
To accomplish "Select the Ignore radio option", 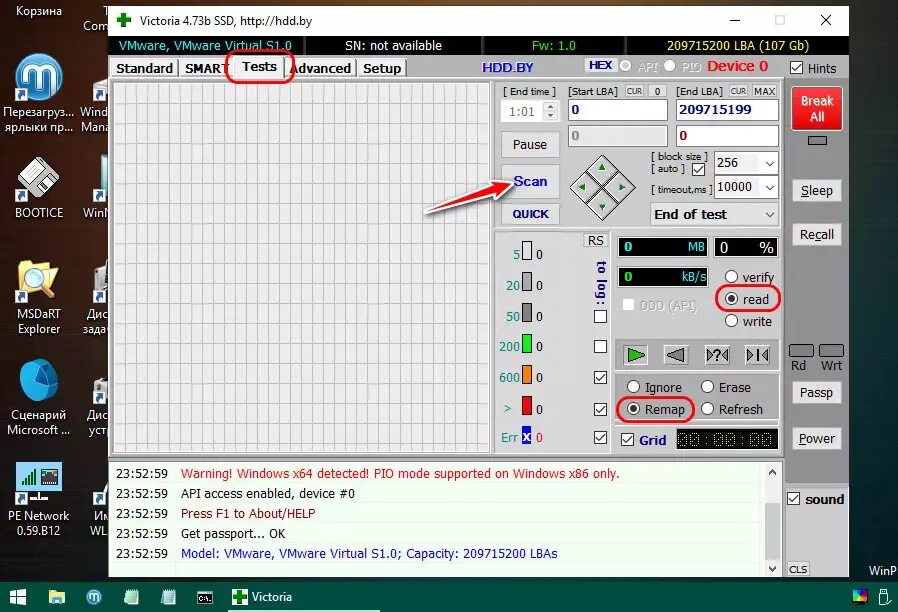I will click(633, 387).
